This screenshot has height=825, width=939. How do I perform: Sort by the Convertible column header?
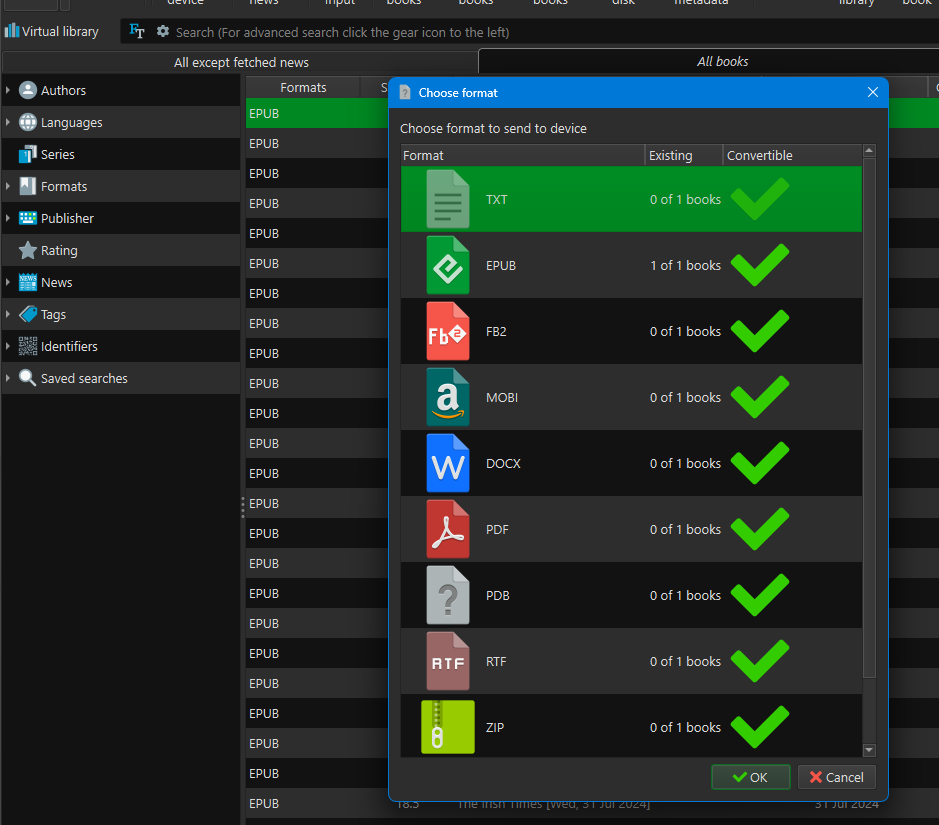[x=792, y=156]
